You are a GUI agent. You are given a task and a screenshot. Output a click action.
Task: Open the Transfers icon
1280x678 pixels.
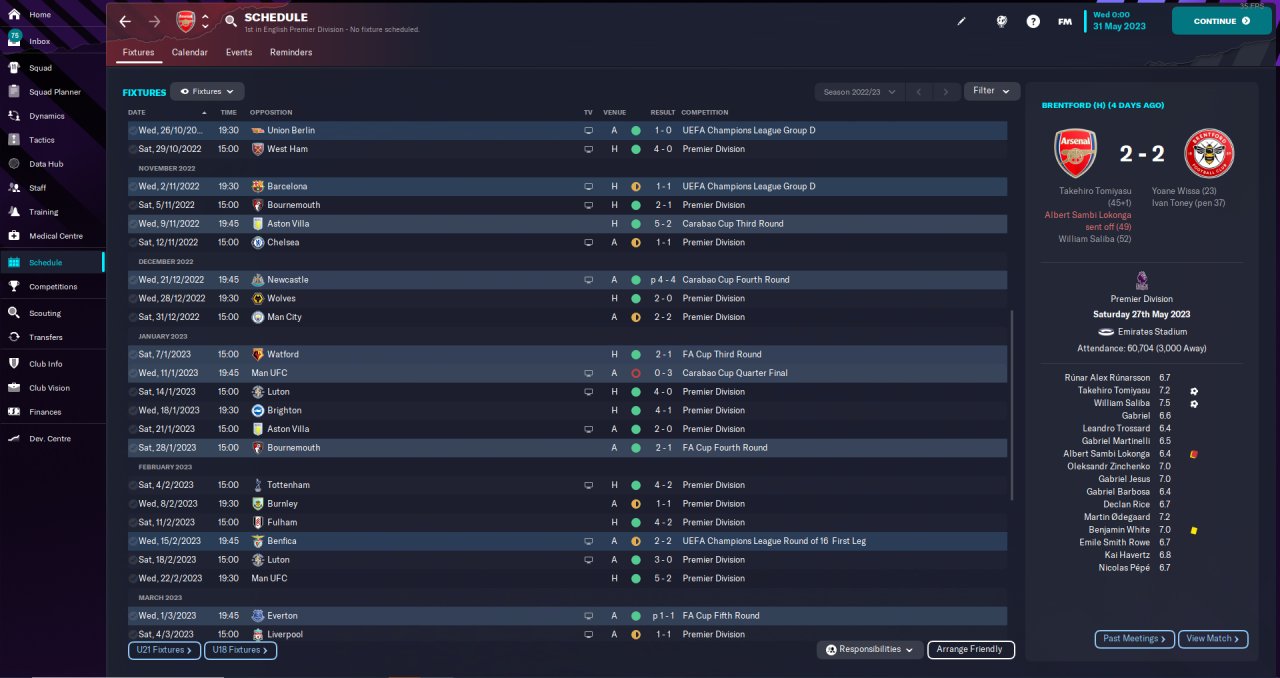[14, 337]
